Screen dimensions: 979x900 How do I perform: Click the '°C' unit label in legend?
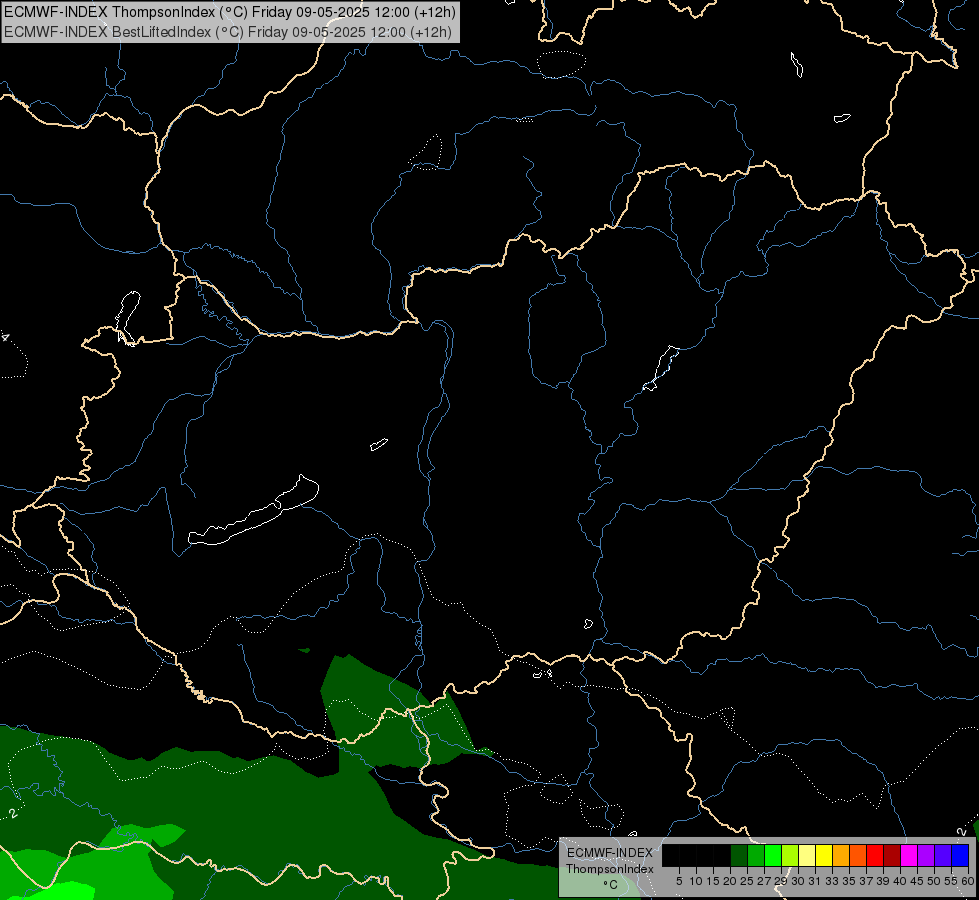coord(611,885)
